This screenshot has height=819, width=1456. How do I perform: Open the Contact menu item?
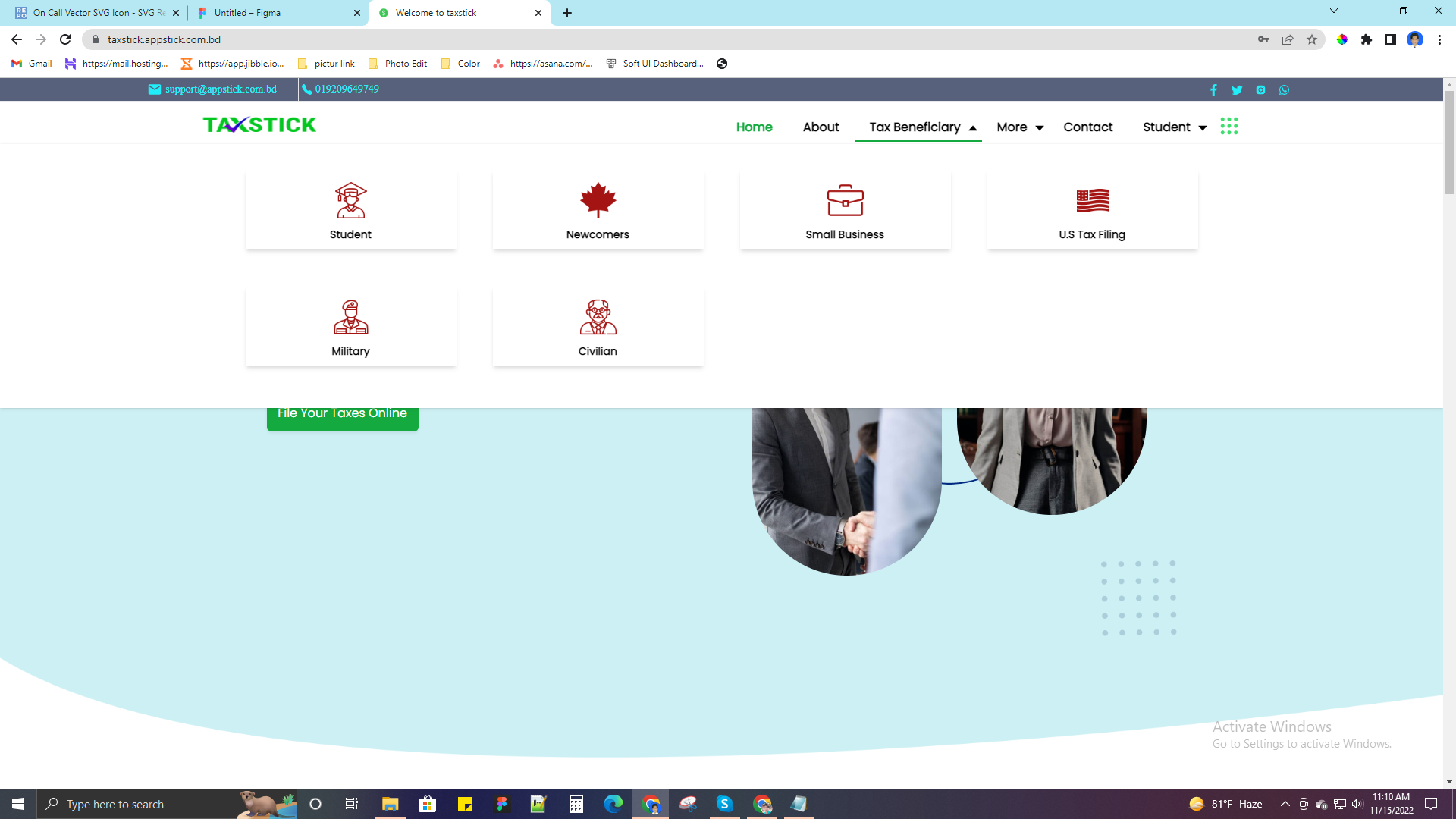(x=1087, y=127)
